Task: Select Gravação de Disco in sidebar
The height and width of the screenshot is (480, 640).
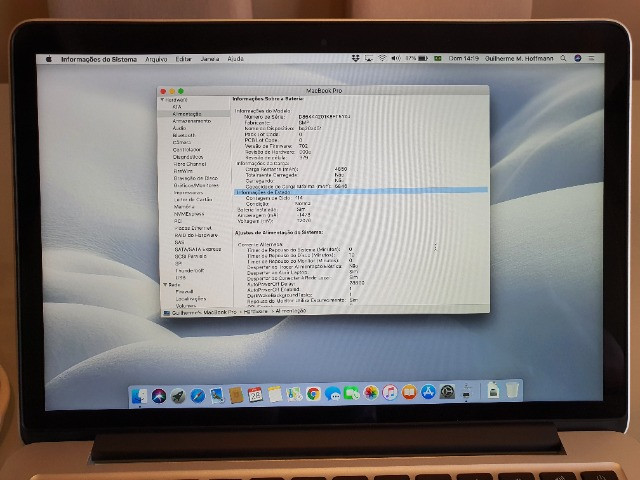Action: 196,178
